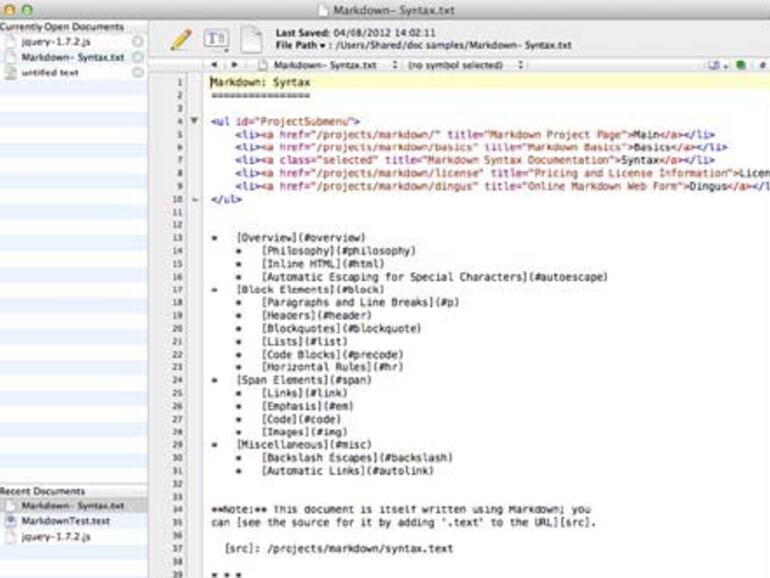
Task: Close jquery-1.7.2.js using its circle button
Action: pyautogui.click(x=137, y=42)
